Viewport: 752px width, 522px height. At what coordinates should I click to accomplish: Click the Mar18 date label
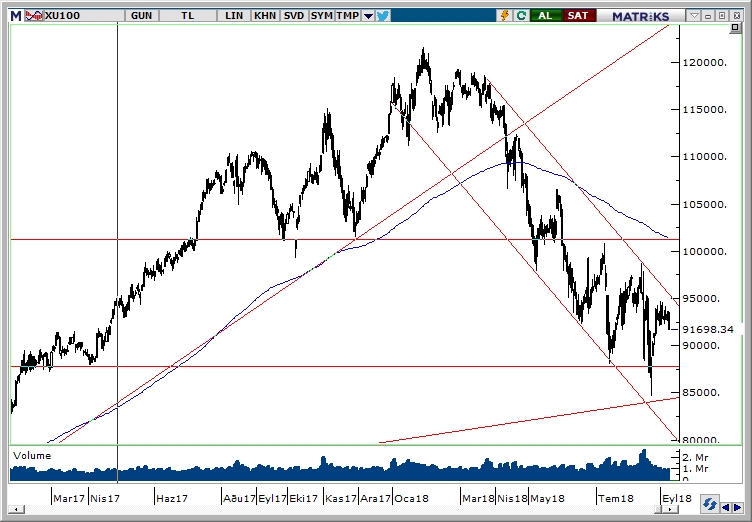(478, 498)
